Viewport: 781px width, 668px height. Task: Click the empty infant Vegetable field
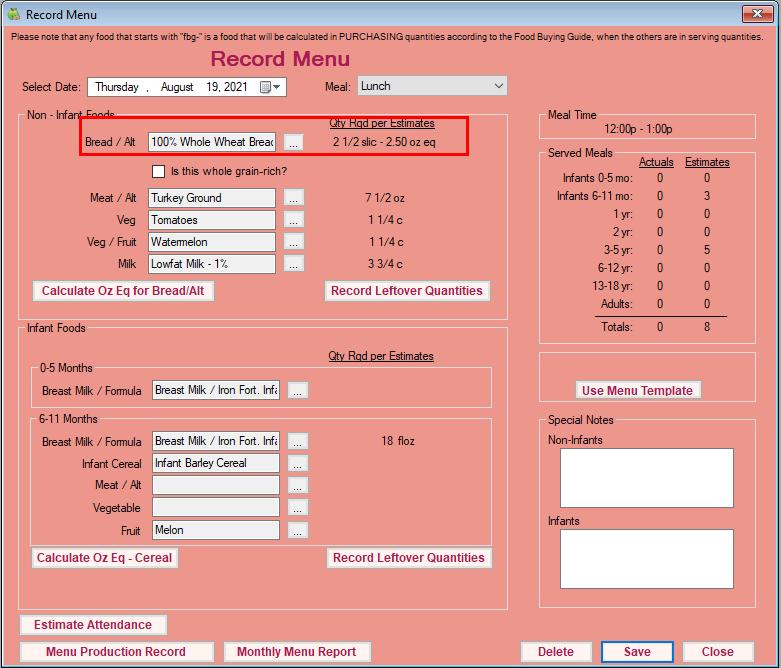pyautogui.click(x=216, y=507)
